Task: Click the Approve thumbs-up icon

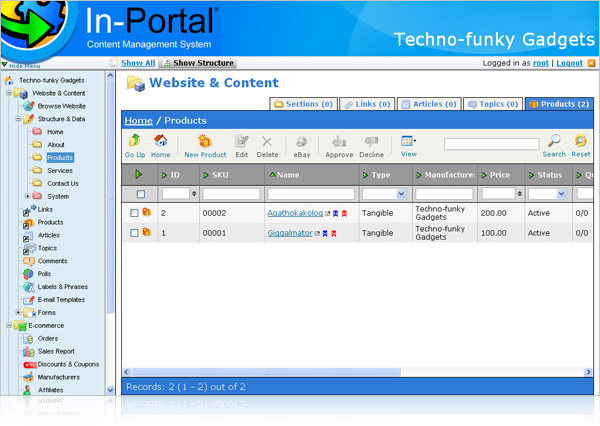Action: 339,141
